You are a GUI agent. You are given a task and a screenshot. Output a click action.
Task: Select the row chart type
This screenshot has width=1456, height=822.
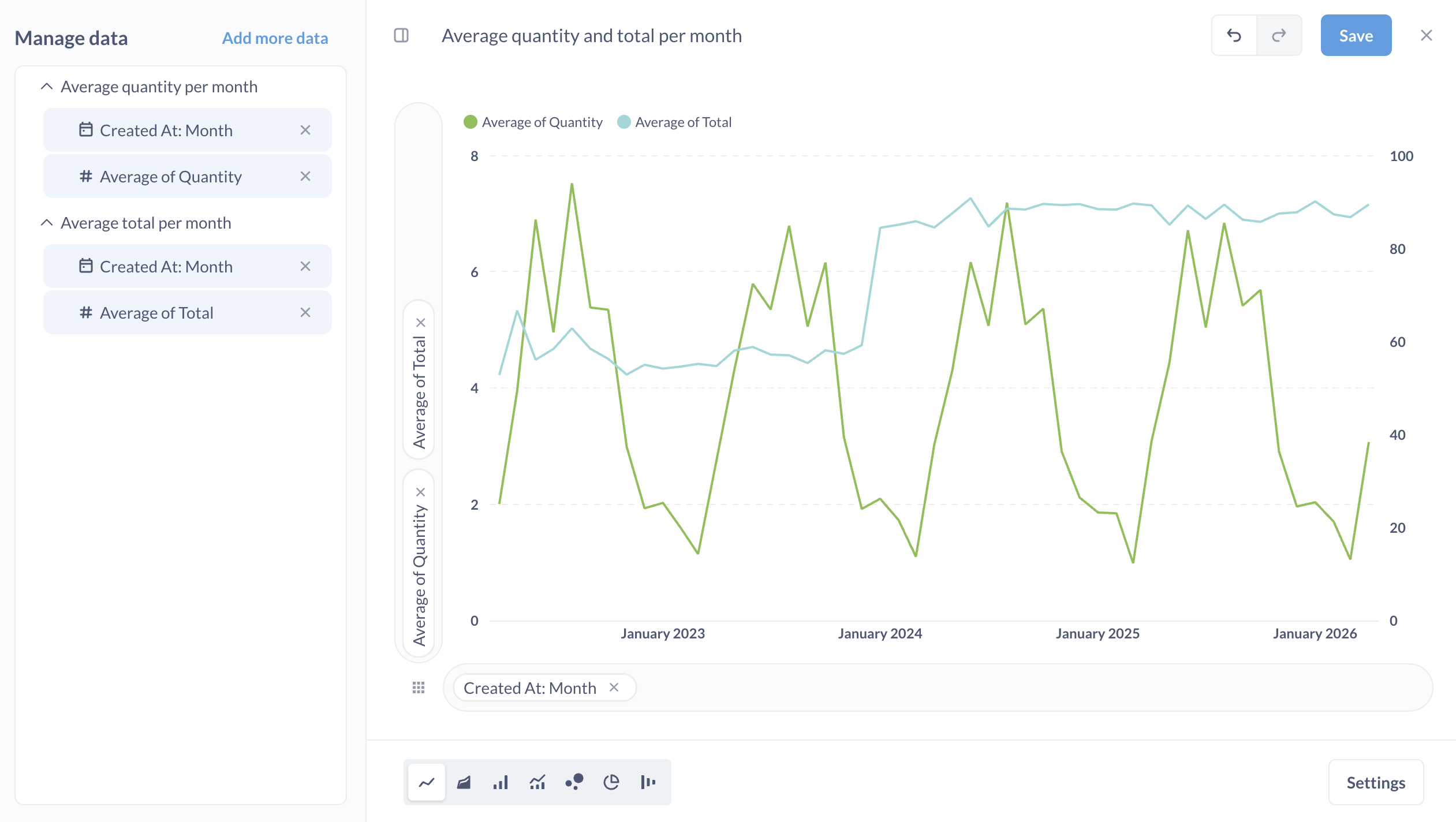pos(648,782)
